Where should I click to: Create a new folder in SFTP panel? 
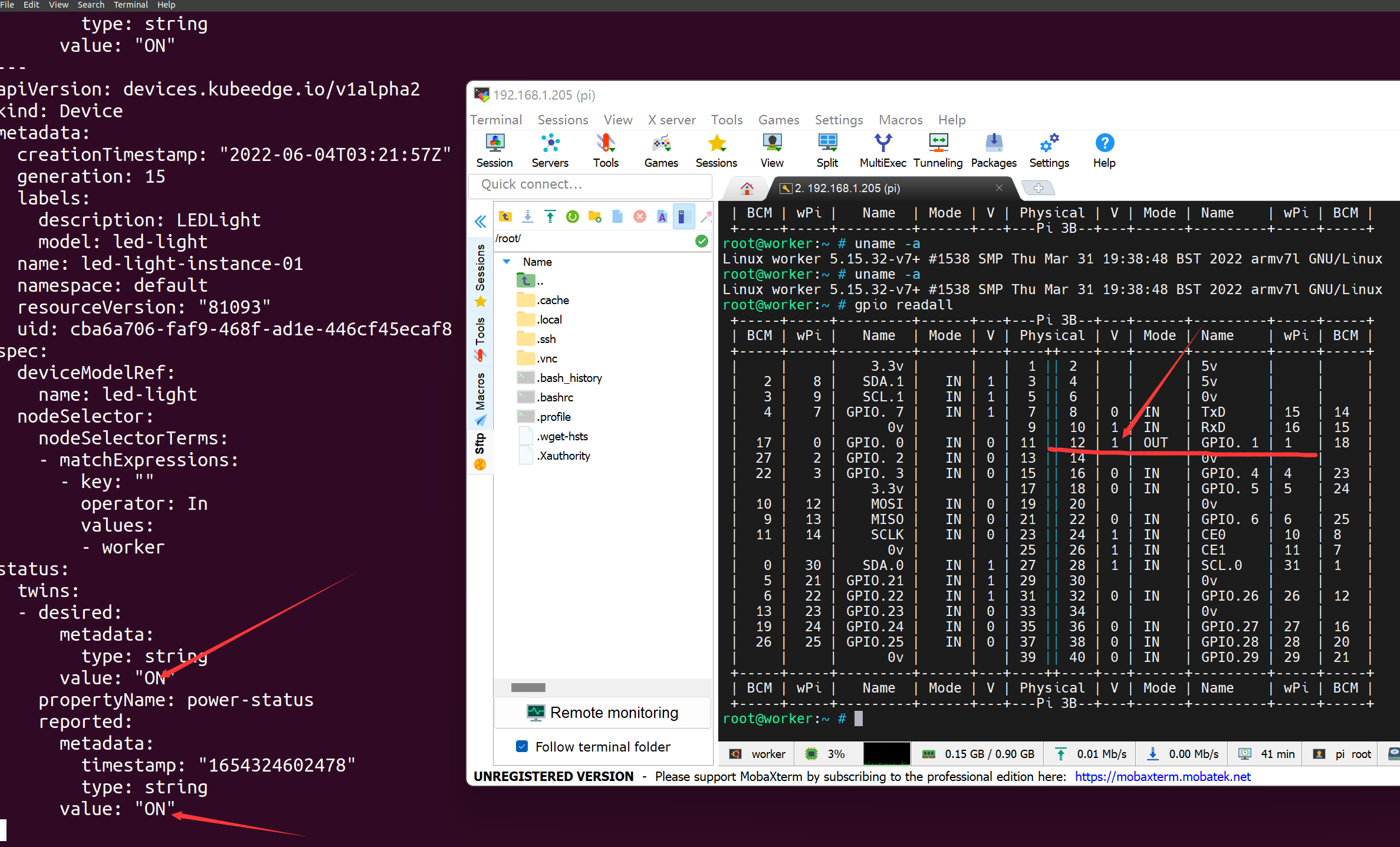(594, 216)
